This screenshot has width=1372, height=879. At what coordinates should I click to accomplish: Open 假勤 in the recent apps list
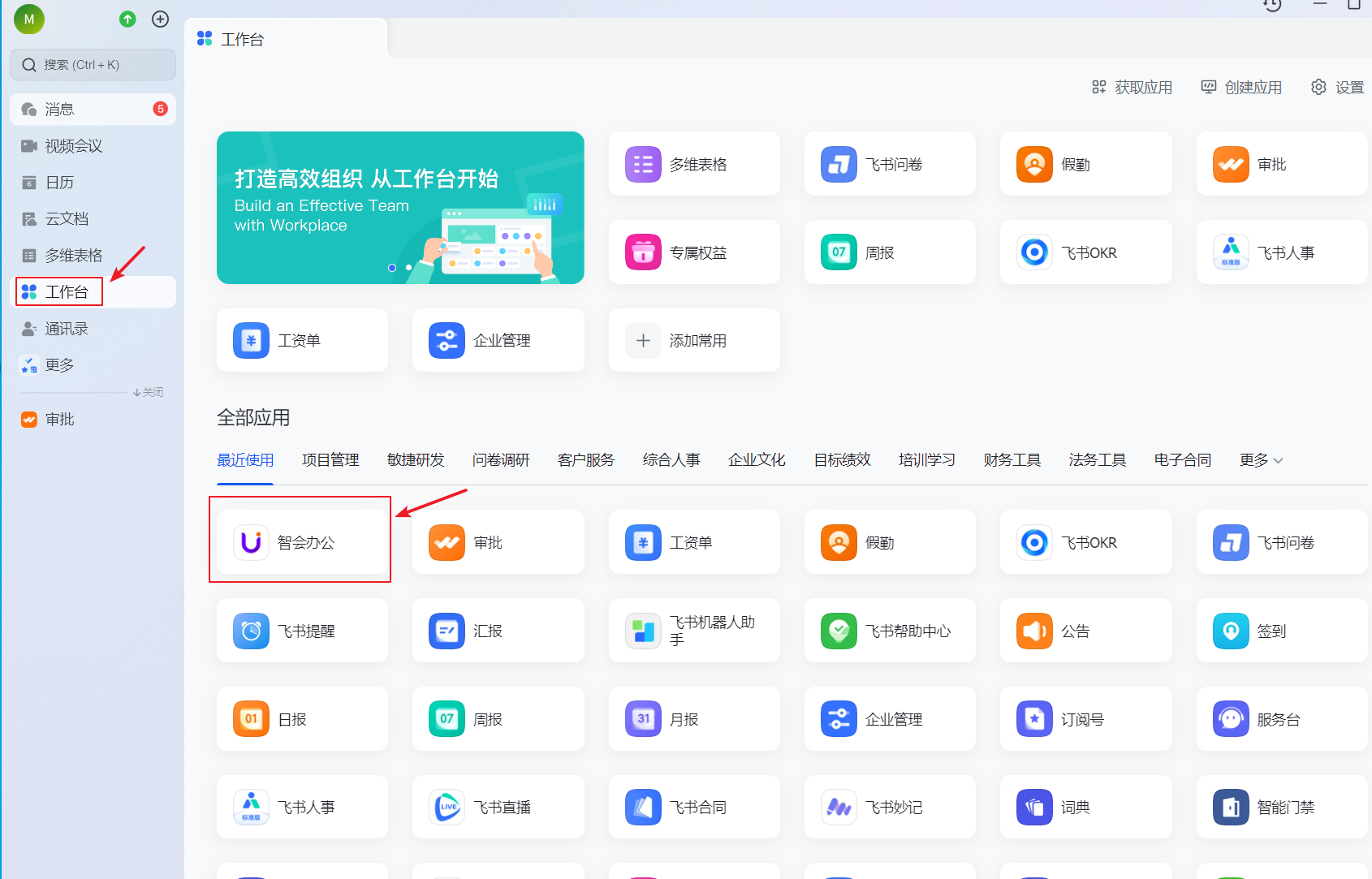point(890,542)
